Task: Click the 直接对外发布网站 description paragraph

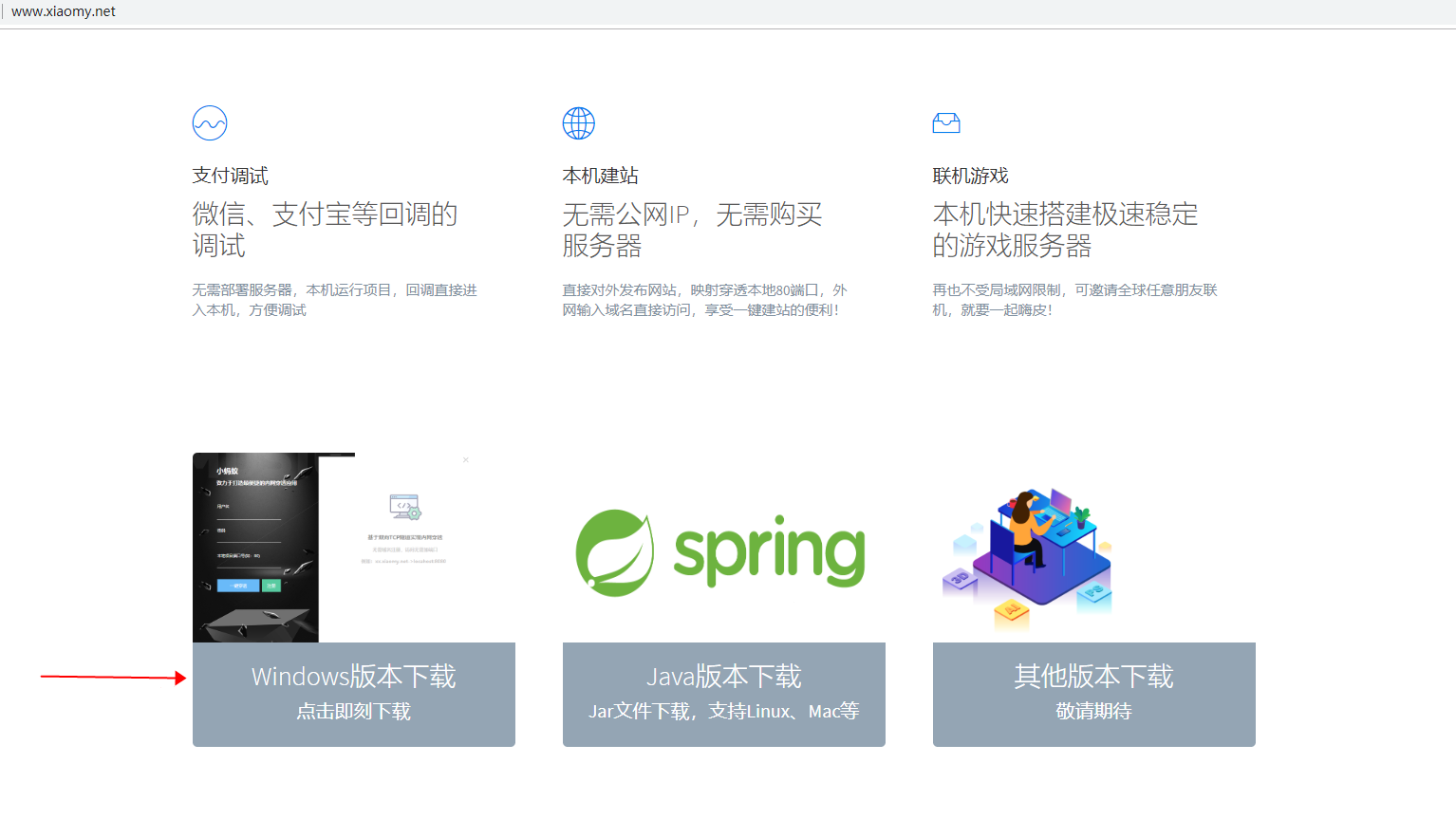Action: pos(705,300)
